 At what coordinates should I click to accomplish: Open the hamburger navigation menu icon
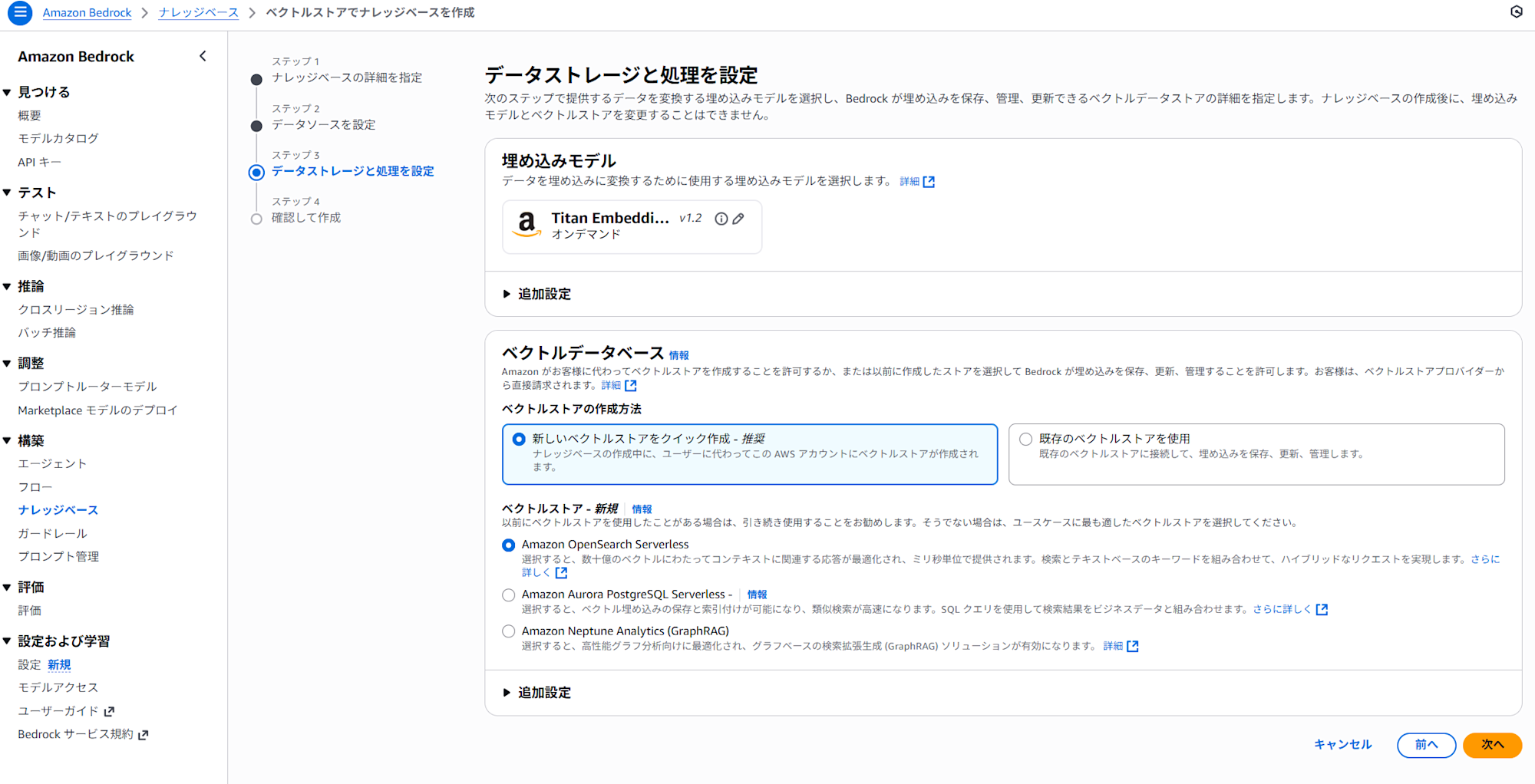[x=20, y=12]
